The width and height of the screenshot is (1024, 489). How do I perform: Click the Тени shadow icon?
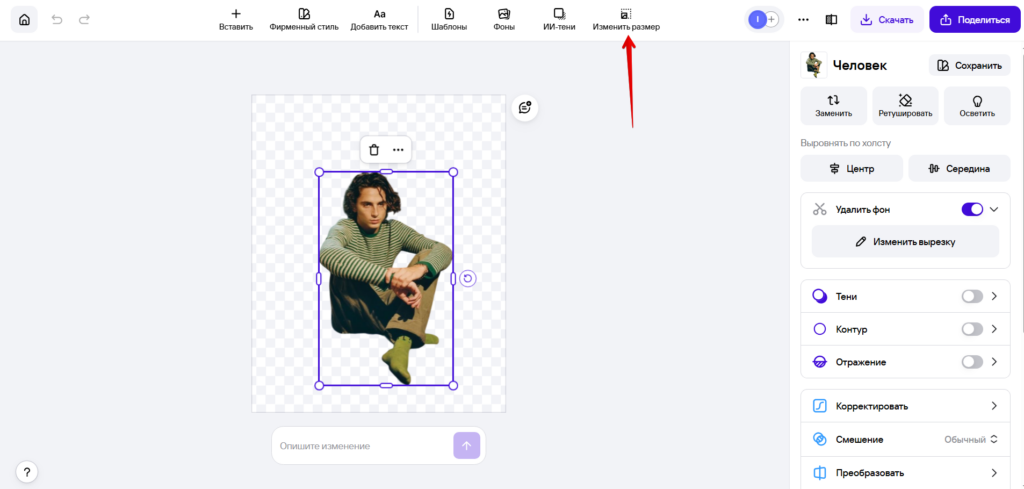[x=820, y=296]
